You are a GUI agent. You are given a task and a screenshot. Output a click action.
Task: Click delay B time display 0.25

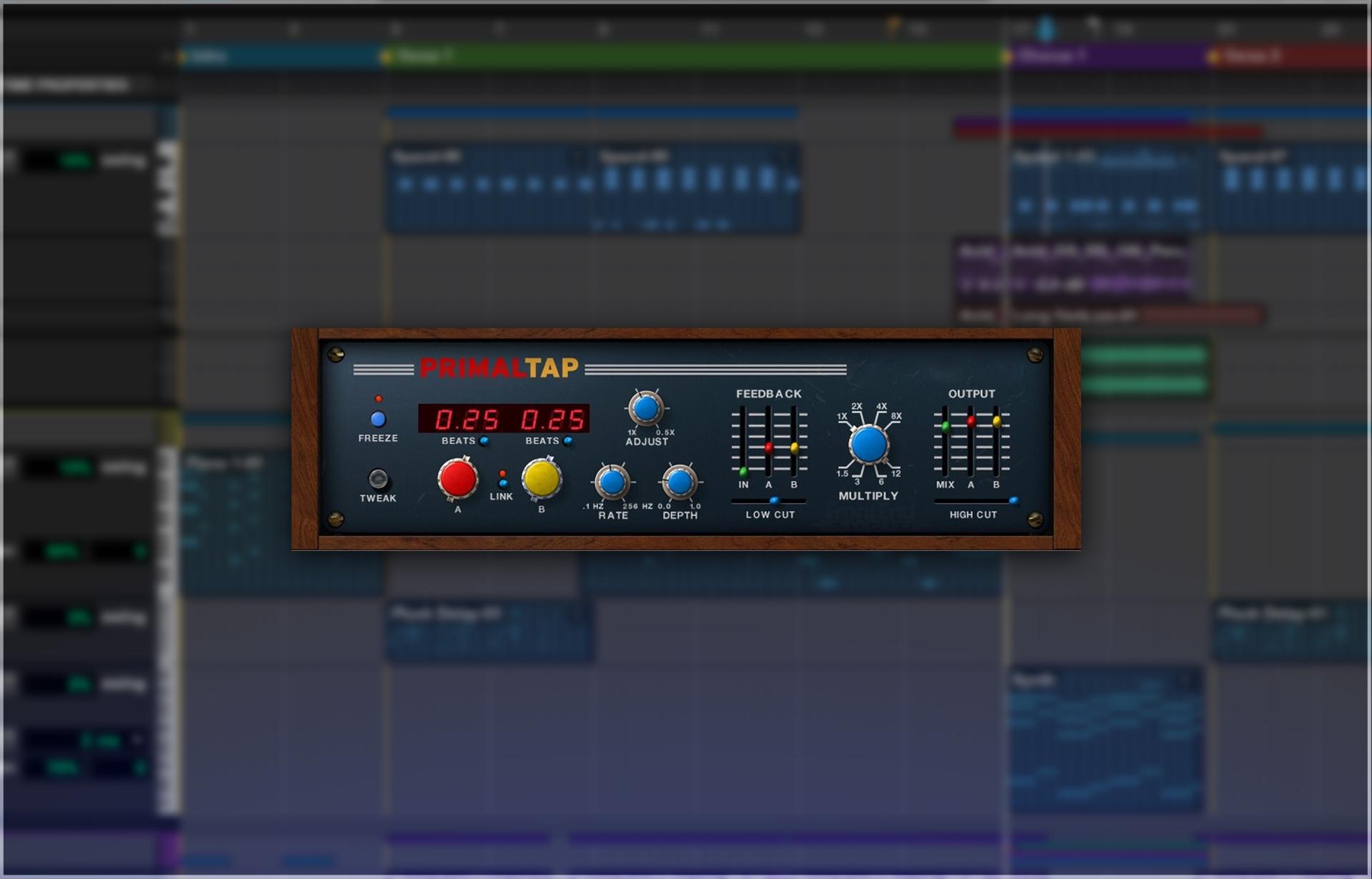(552, 419)
